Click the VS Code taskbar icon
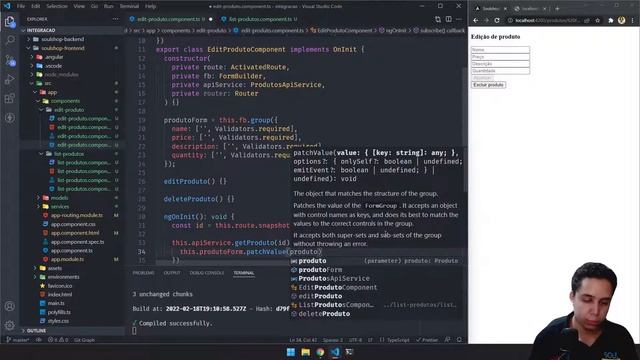The width and height of the screenshot is (640, 360). click(x=335, y=352)
